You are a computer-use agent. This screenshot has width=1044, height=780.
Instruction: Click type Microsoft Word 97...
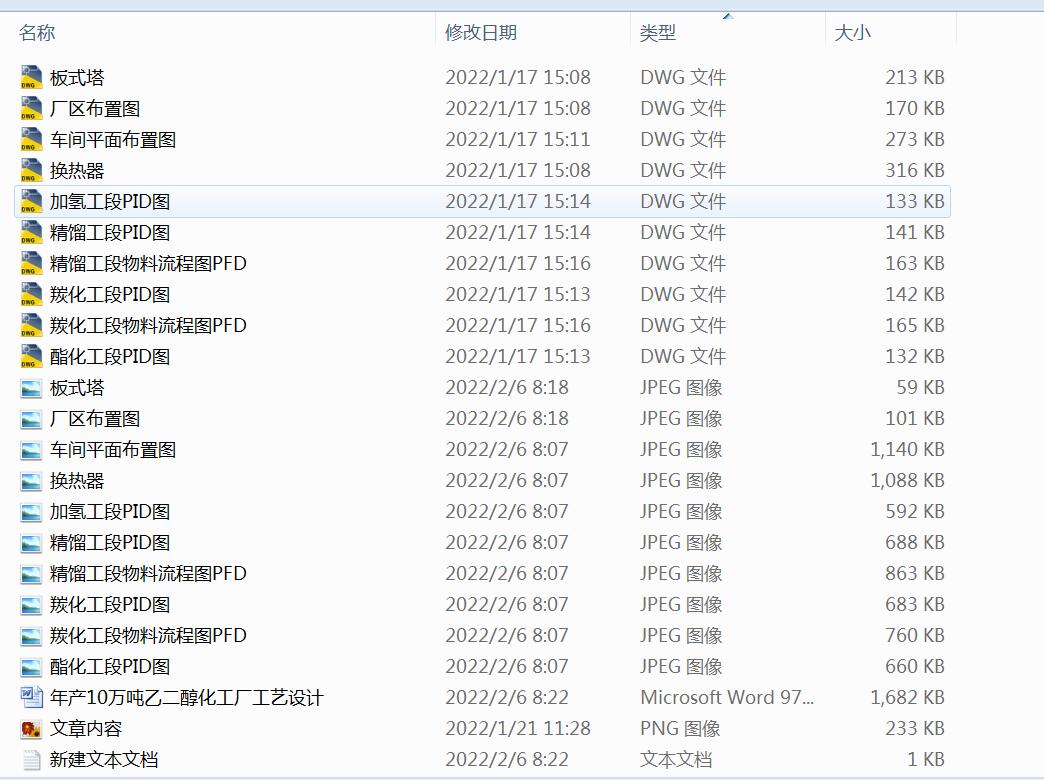click(x=727, y=697)
